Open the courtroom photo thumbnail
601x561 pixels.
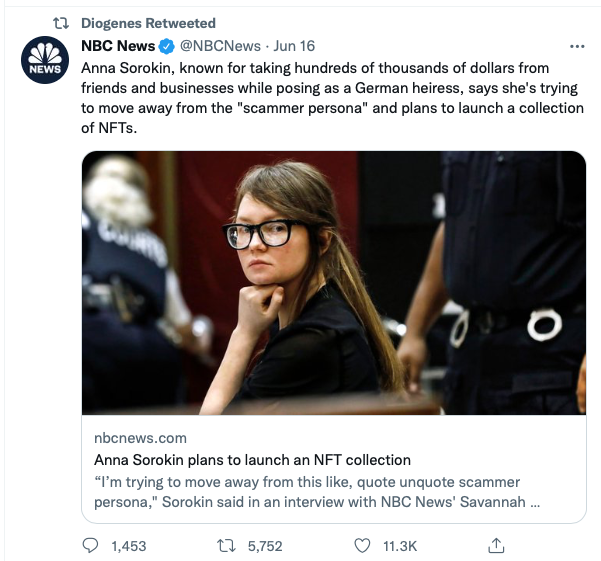click(334, 282)
